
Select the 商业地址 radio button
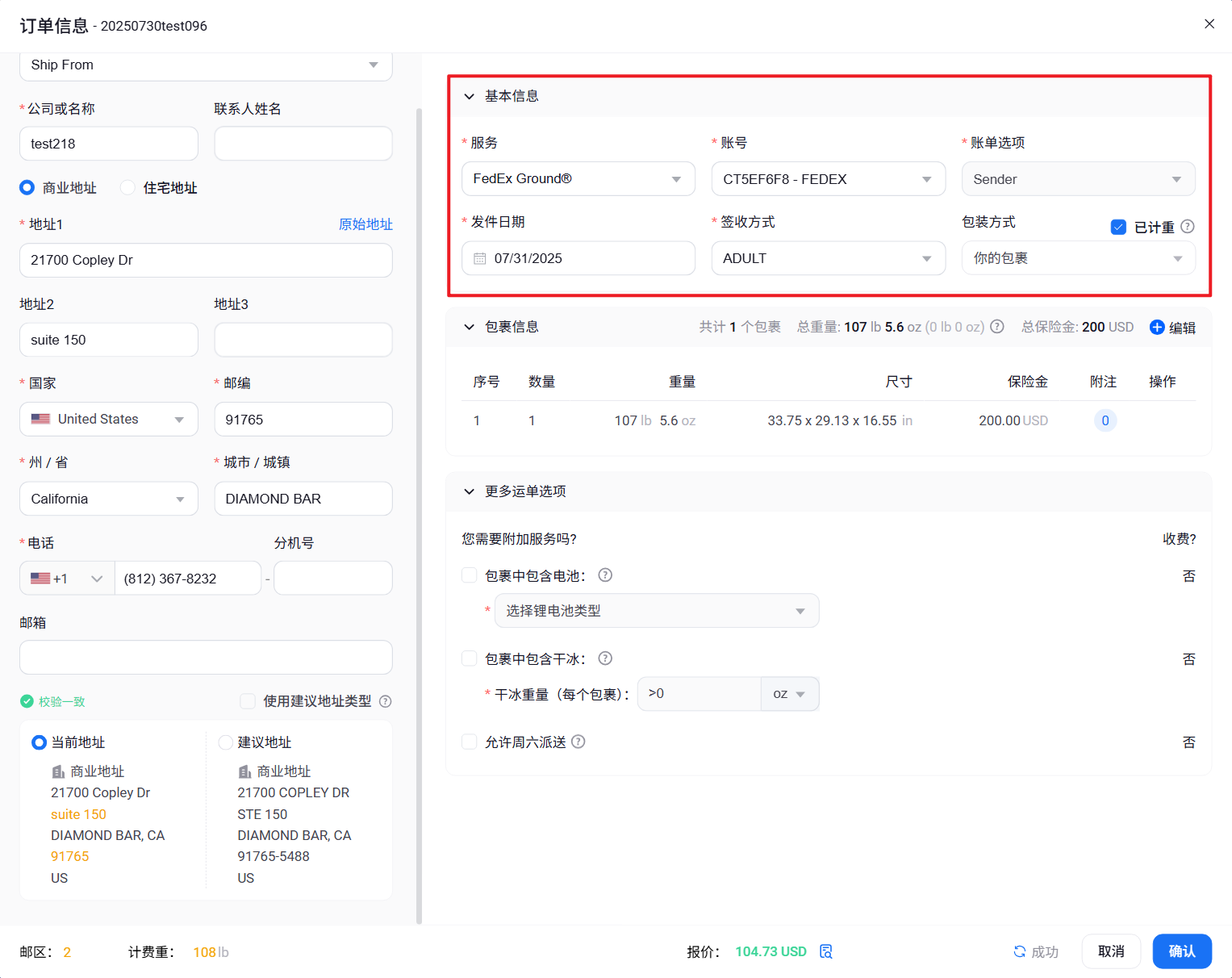[x=27, y=187]
